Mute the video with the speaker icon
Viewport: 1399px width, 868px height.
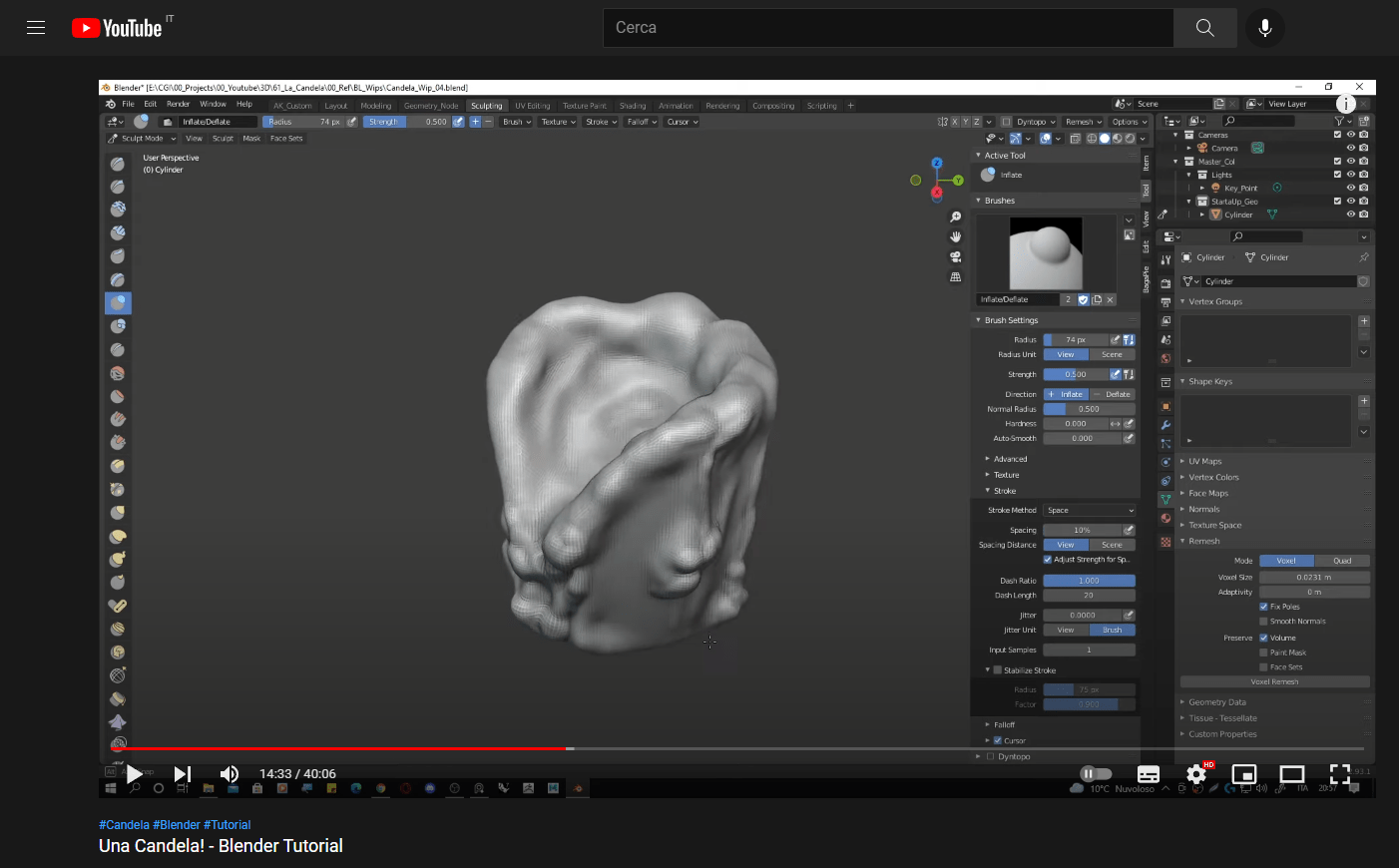[229, 774]
